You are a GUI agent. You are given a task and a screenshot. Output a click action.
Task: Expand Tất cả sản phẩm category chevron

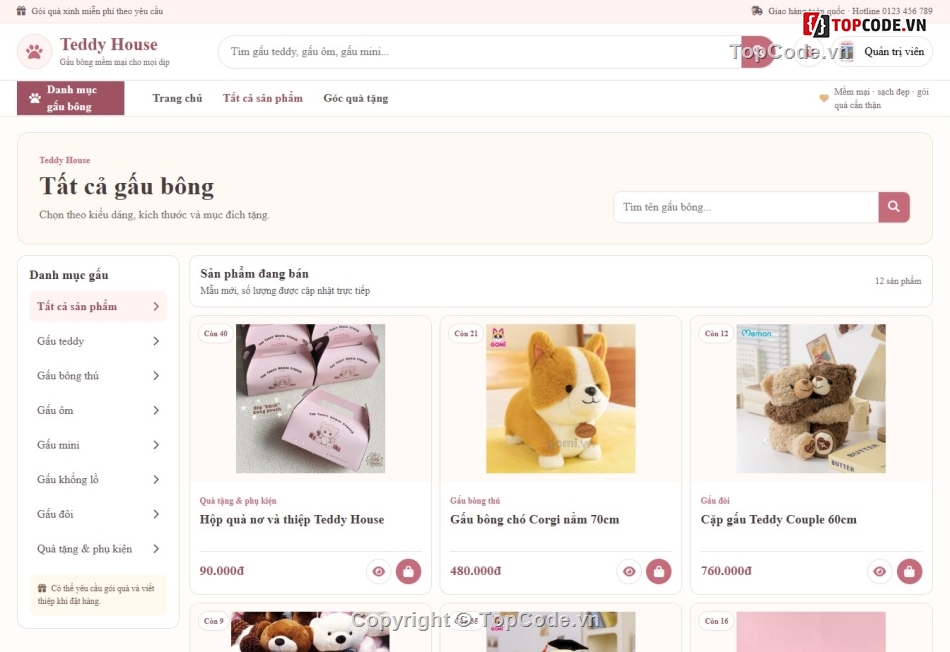[x=156, y=307]
